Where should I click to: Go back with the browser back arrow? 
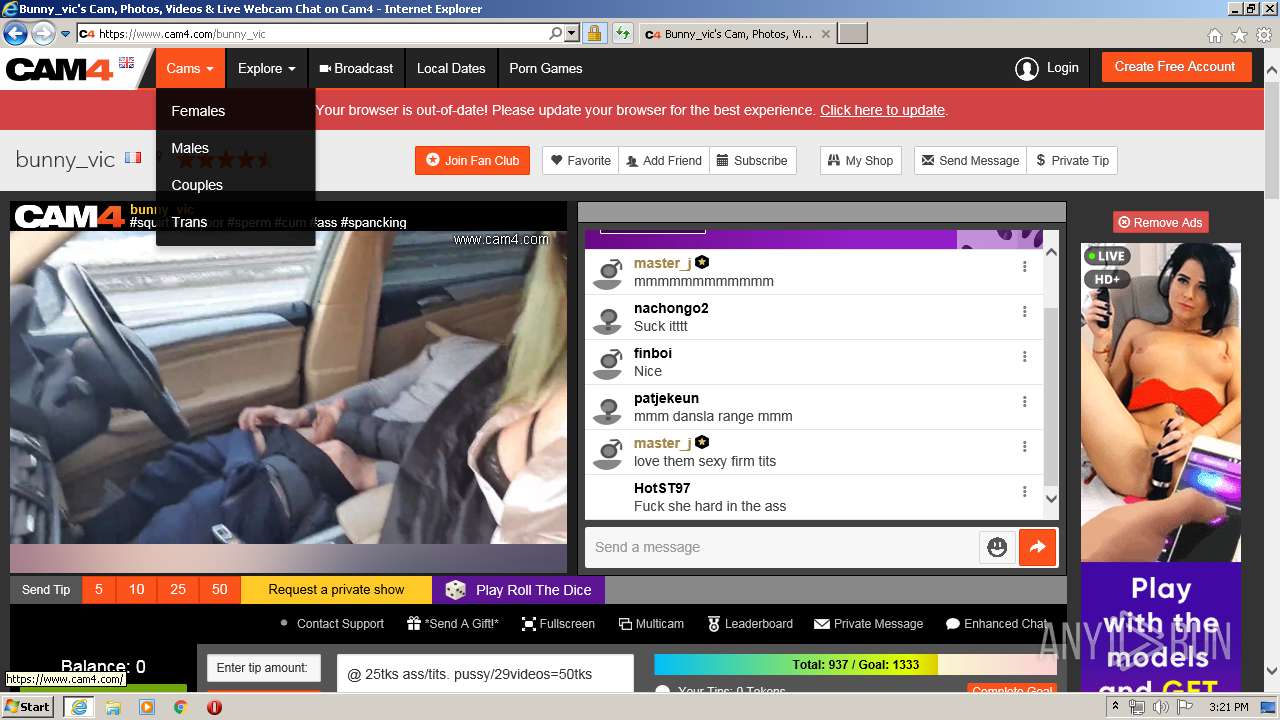[x=15, y=34]
